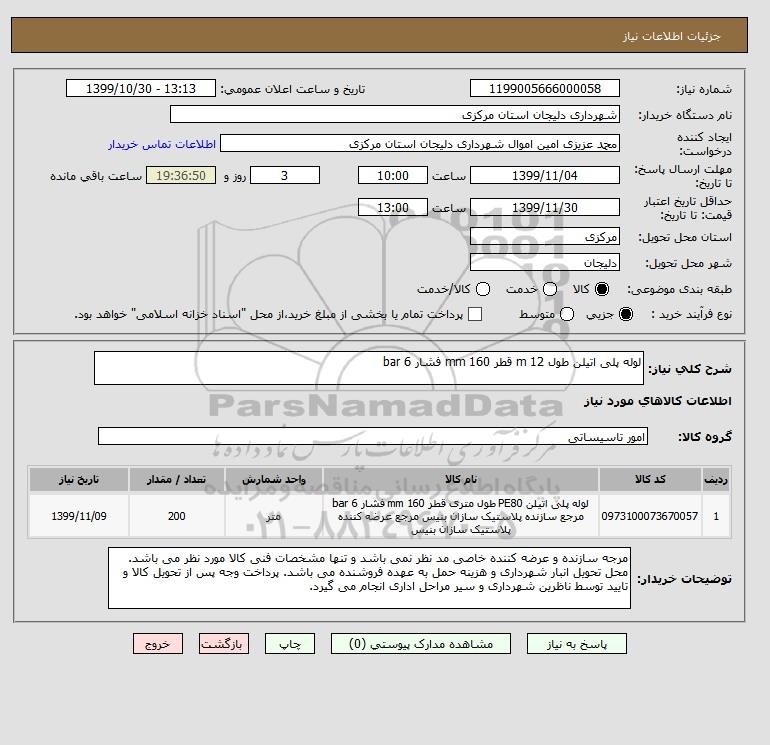Click the countdown timer 19:36:50 field
Screen dimensions: 770x745
click(181, 175)
